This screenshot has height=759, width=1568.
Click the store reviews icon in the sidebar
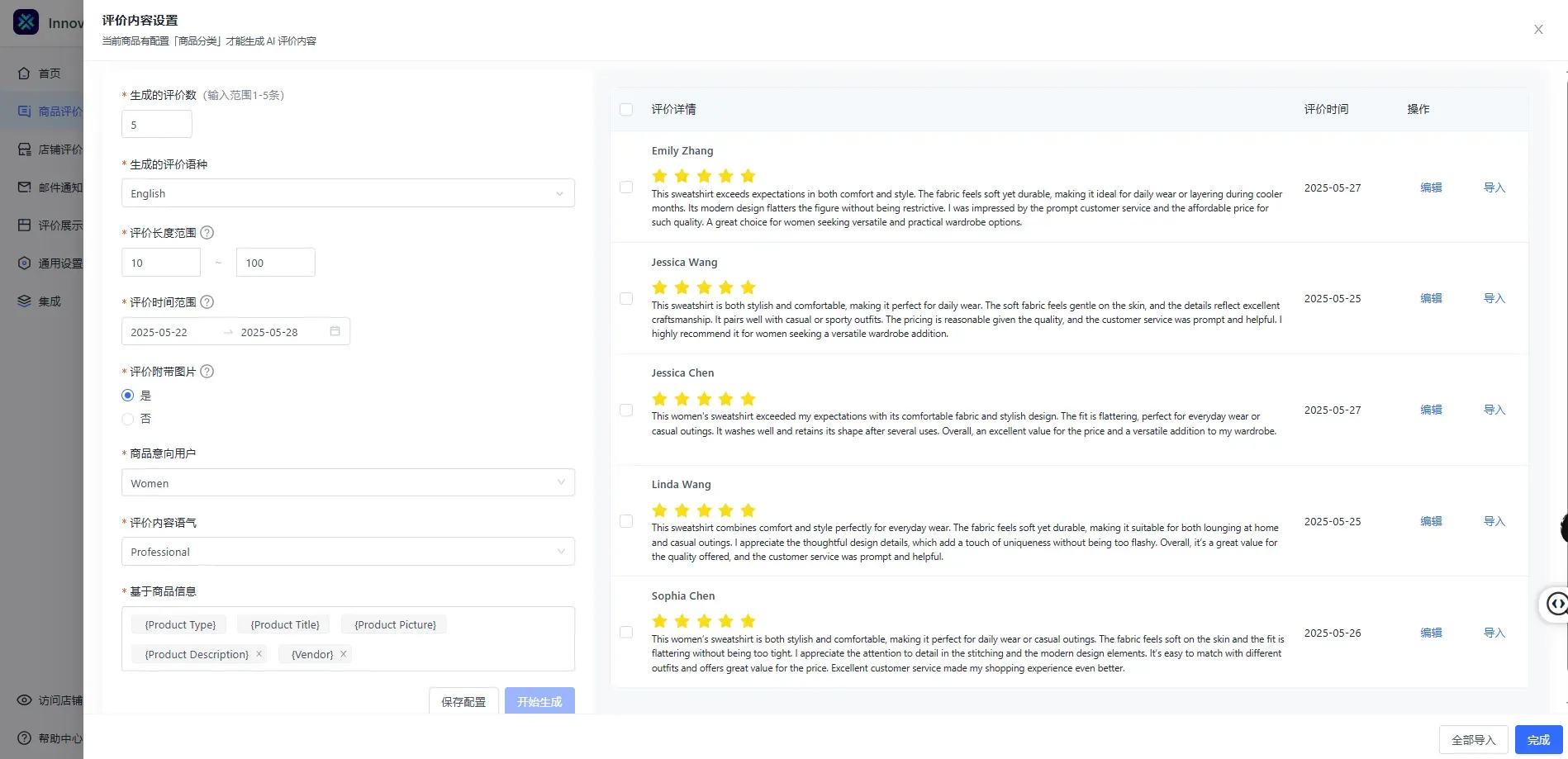click(25, 149)
